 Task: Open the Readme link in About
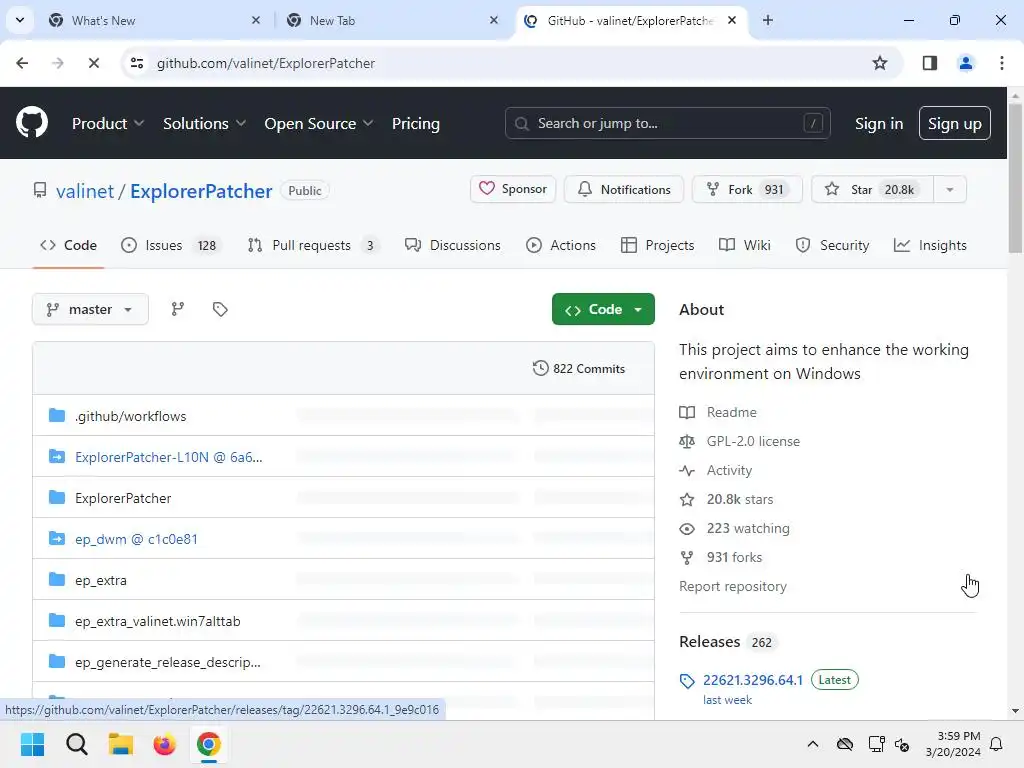[x=731, y=412]
